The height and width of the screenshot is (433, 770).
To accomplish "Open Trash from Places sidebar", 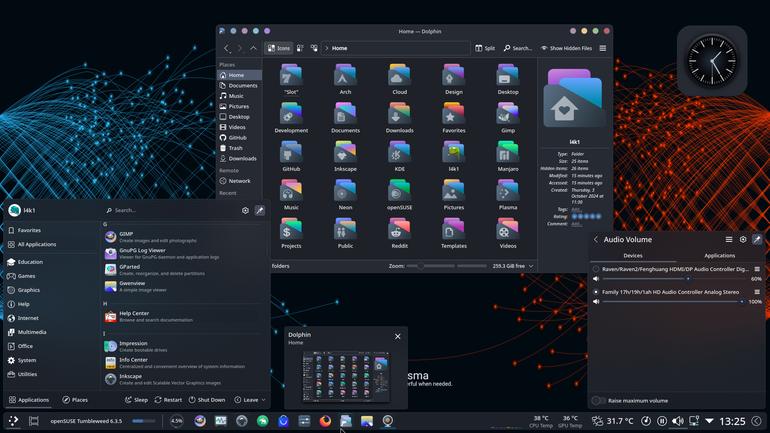I will click(x=239, y=148).
